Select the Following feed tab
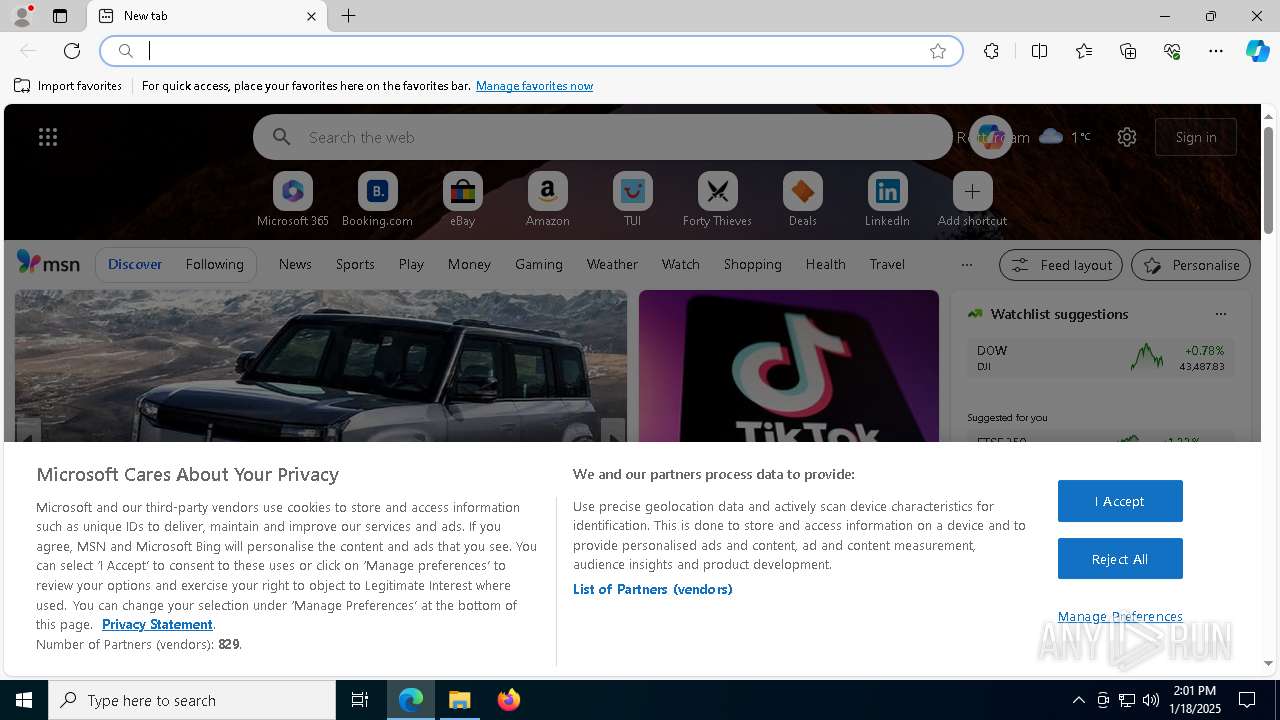This screenshot has height=720, width=1280. 214,264
